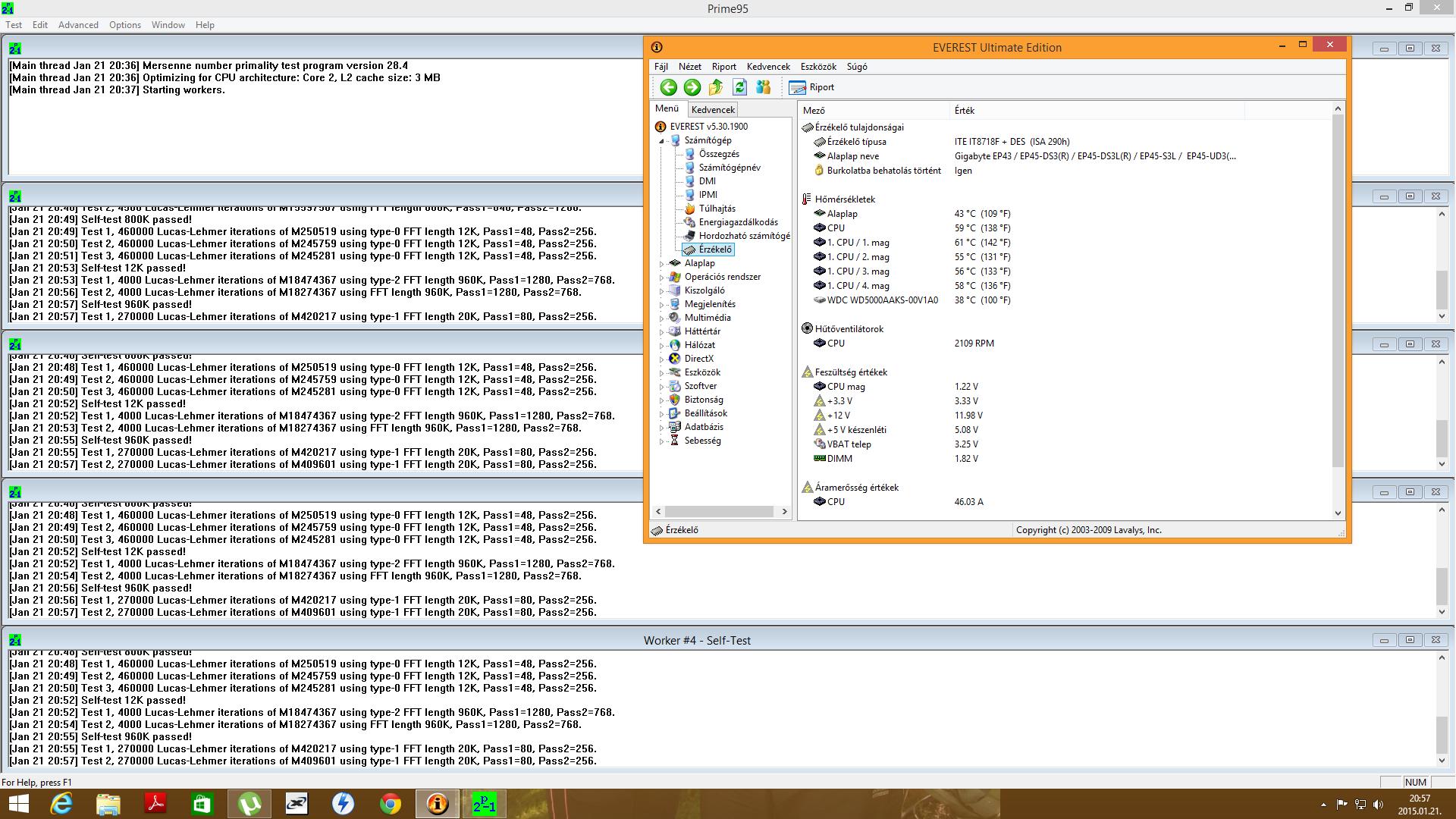Select Energiagazdálkodás tree item
Image resolution: width=1456 pixels, height=819 pixels.
click(x=738, y=222)
